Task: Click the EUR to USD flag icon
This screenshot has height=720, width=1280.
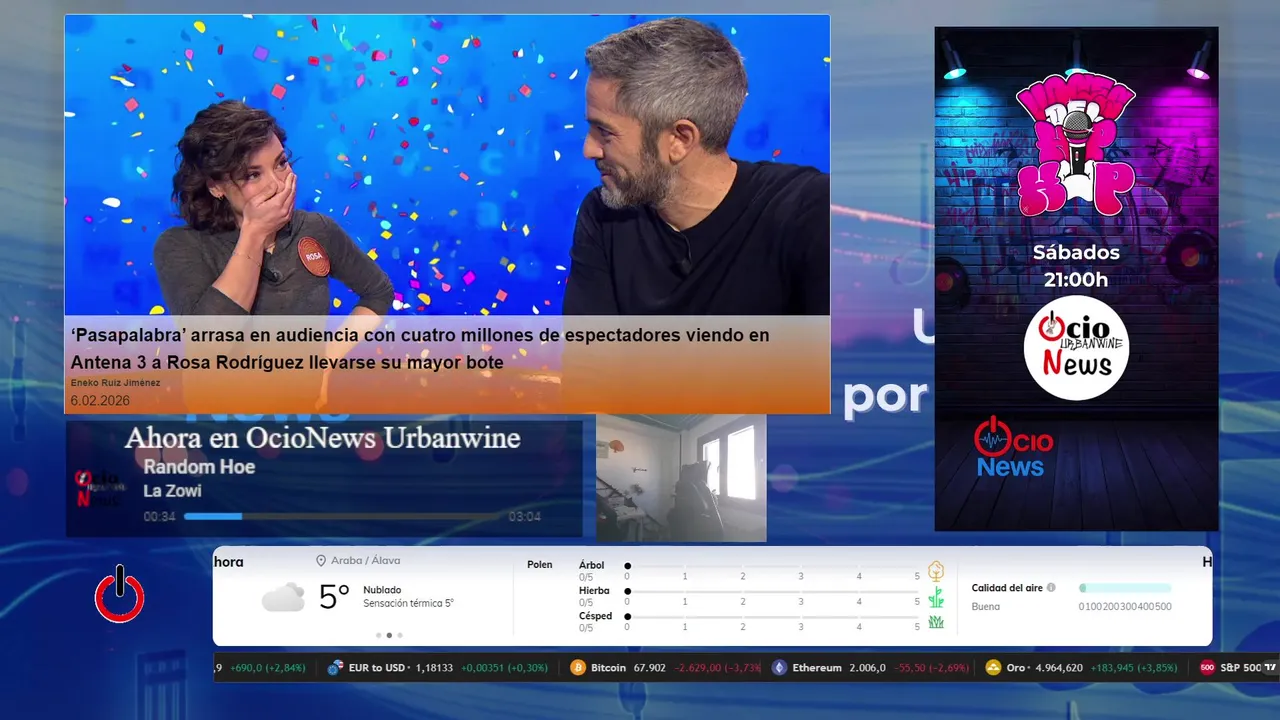Action: 336,668
